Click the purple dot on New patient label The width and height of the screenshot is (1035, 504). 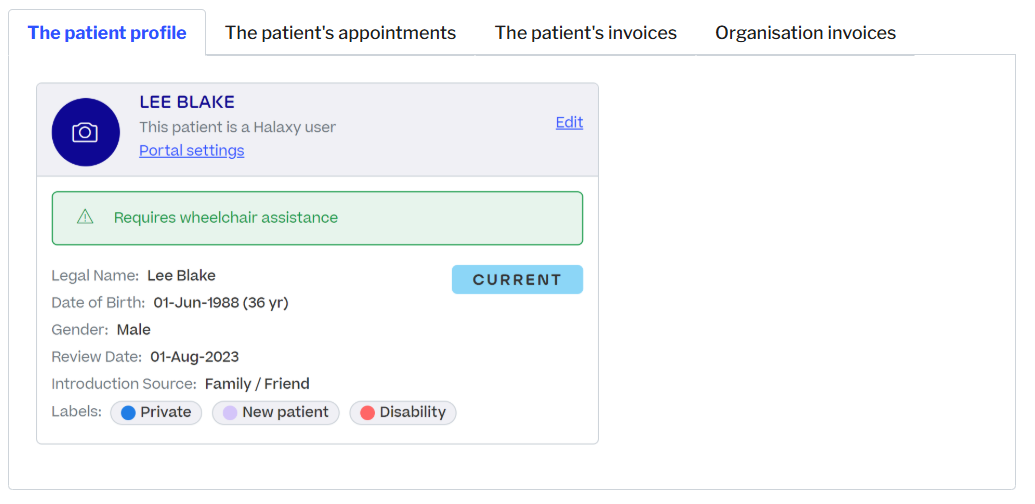(230, 412)
